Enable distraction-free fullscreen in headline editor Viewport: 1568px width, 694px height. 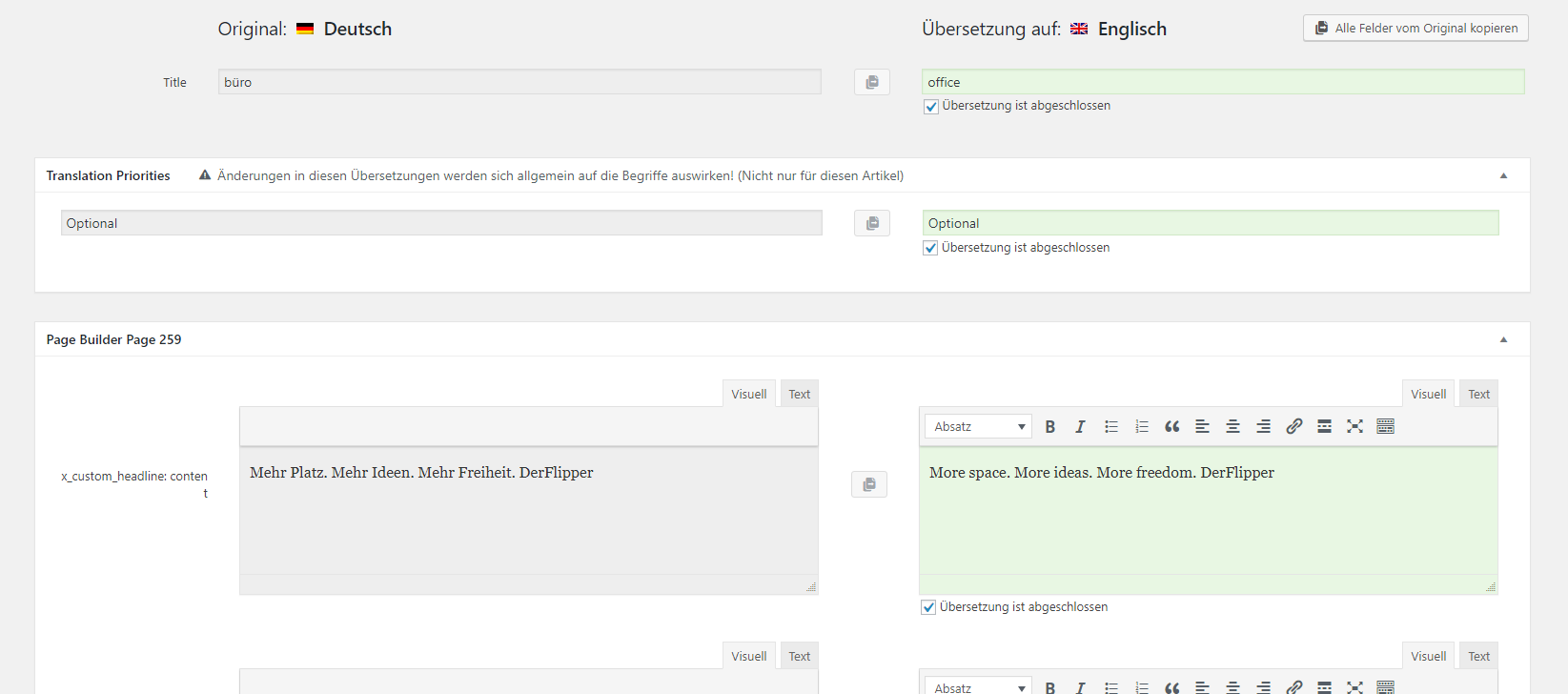1354,426
